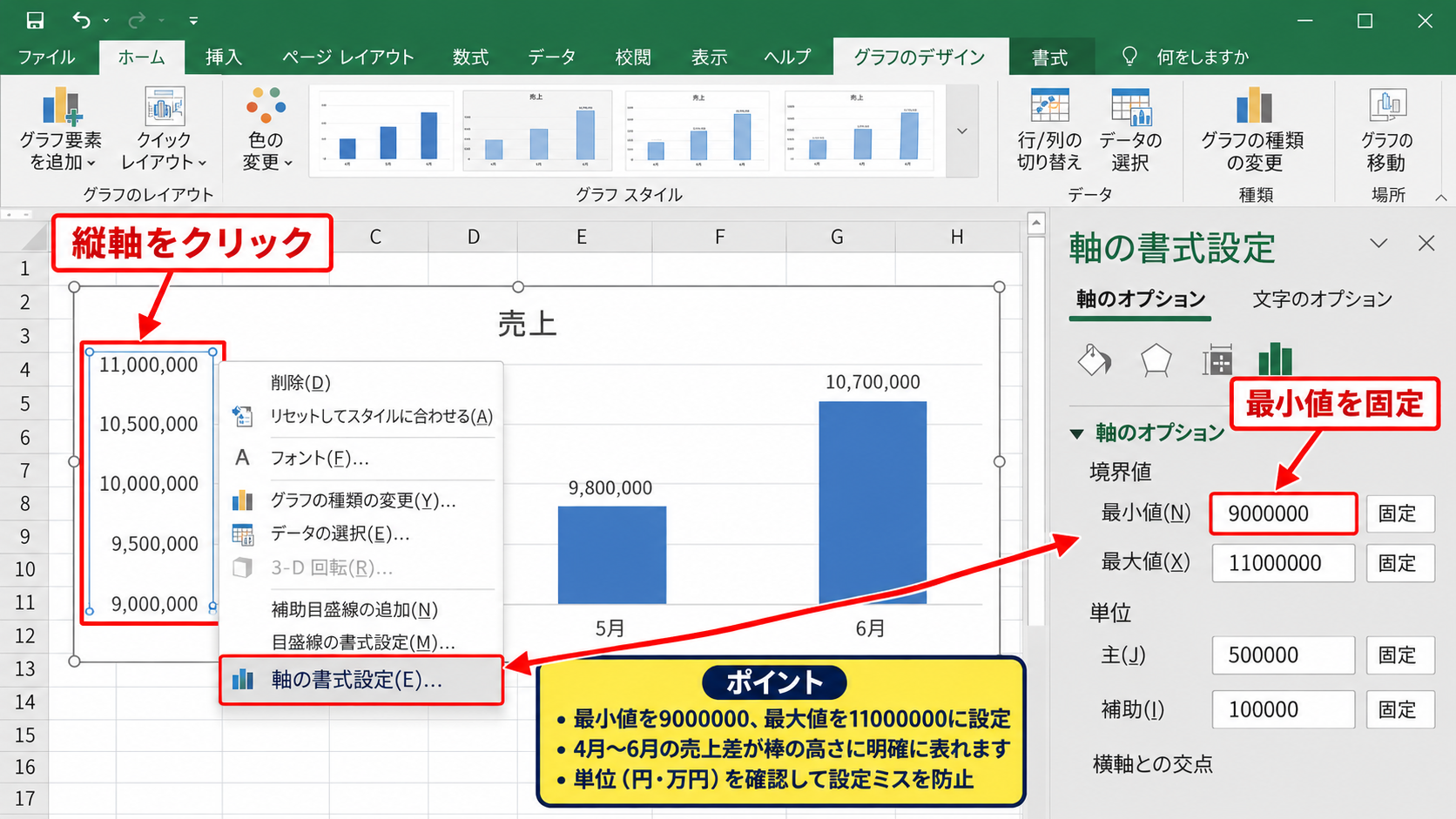This screenshot has height=819, width=1456.
Task: Choose リセットしてスタイルに合わせる(A) menu item
Action: (361, 416)
